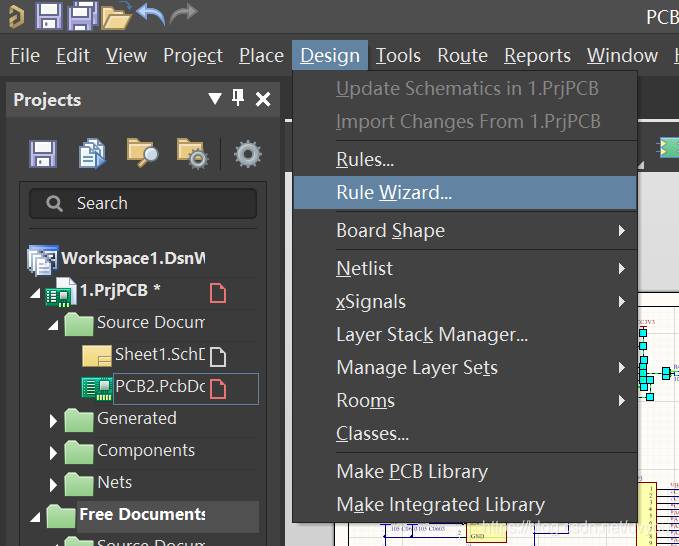
Task: Pin the Projects panel
Action: [x=238, y=98]
